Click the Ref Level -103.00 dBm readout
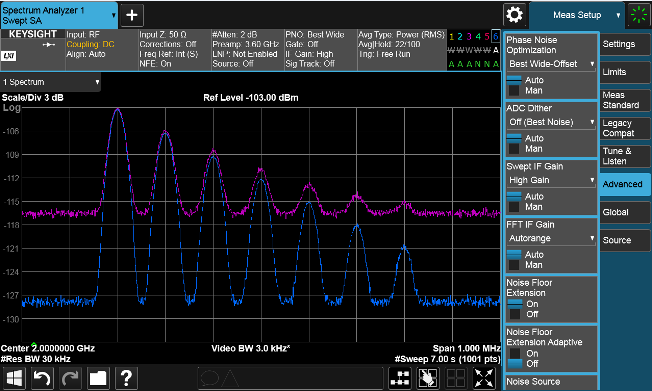Image resolution: width=652 pixels, height=391 pixels. 251,98
